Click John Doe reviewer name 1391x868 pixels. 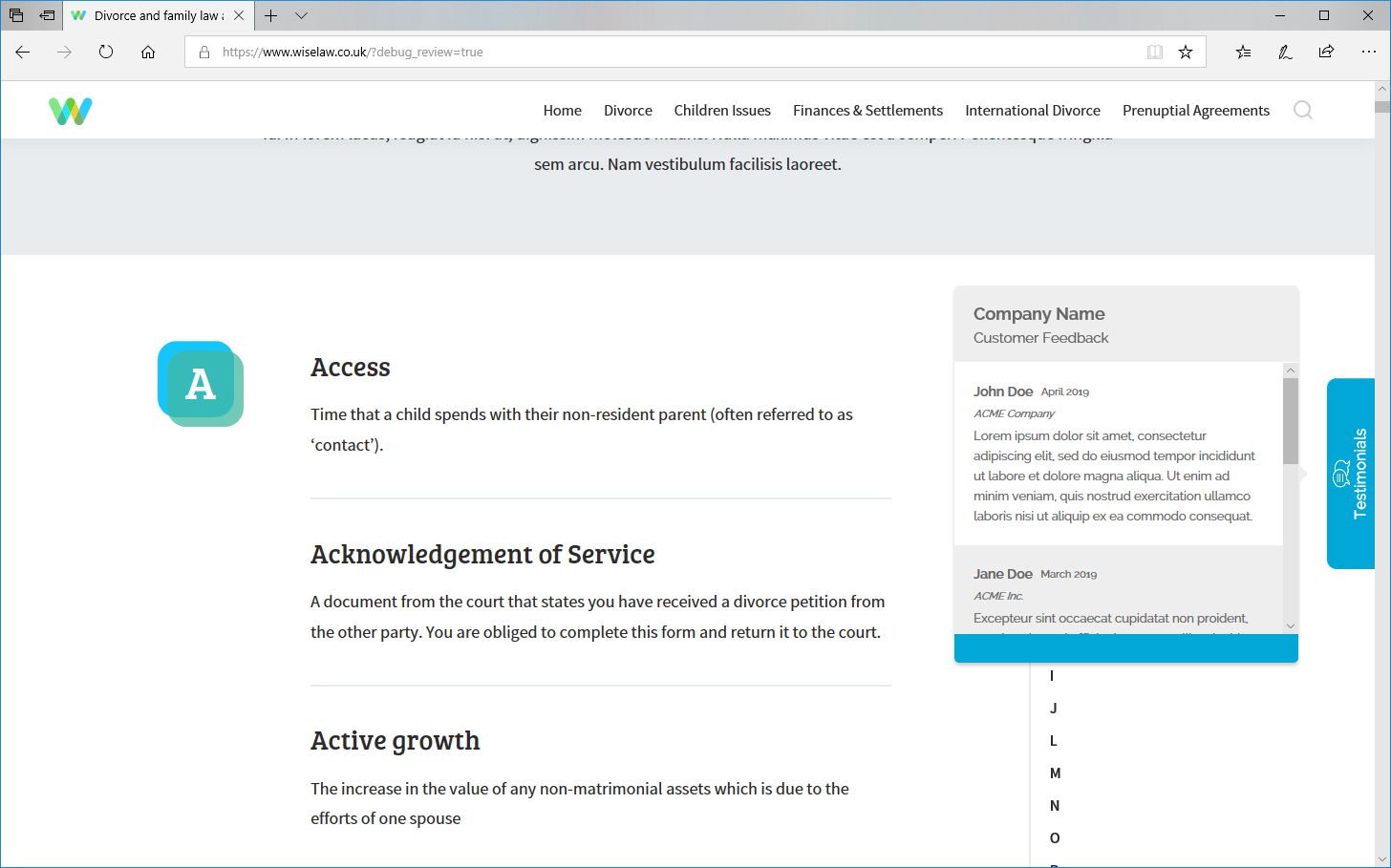tap(1003, 392)
